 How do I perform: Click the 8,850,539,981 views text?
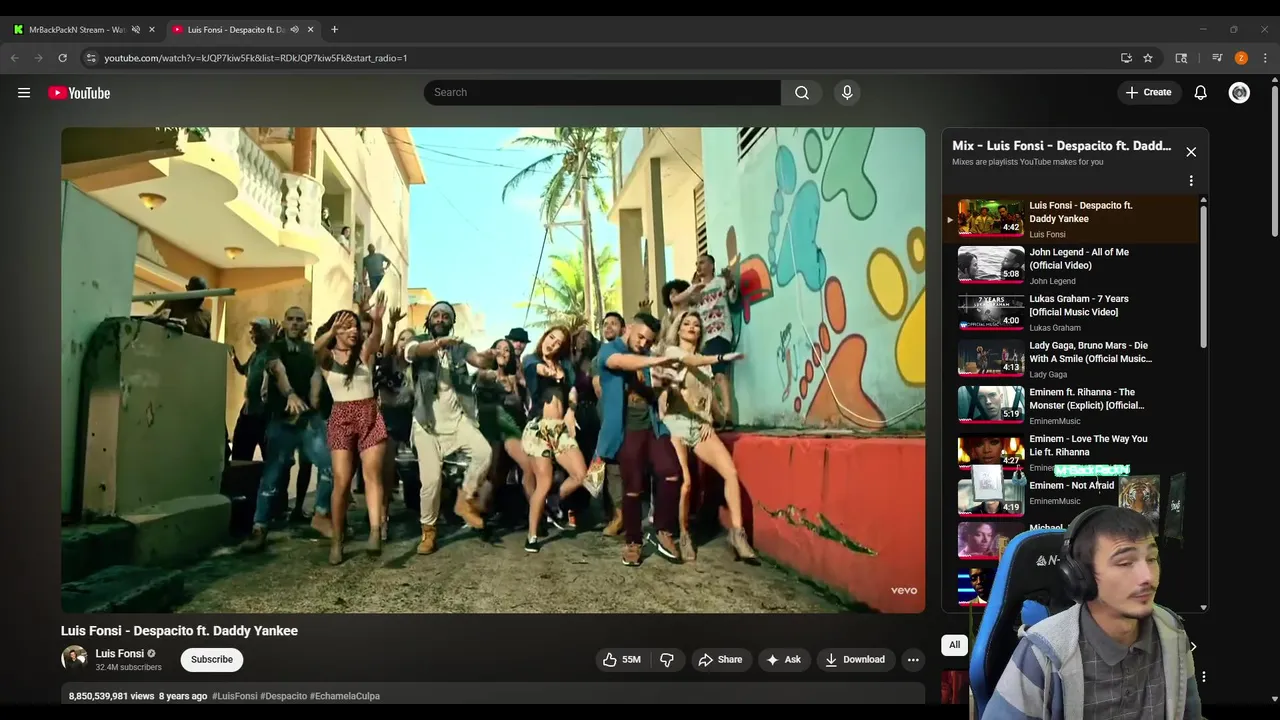[x=111, y=696]
